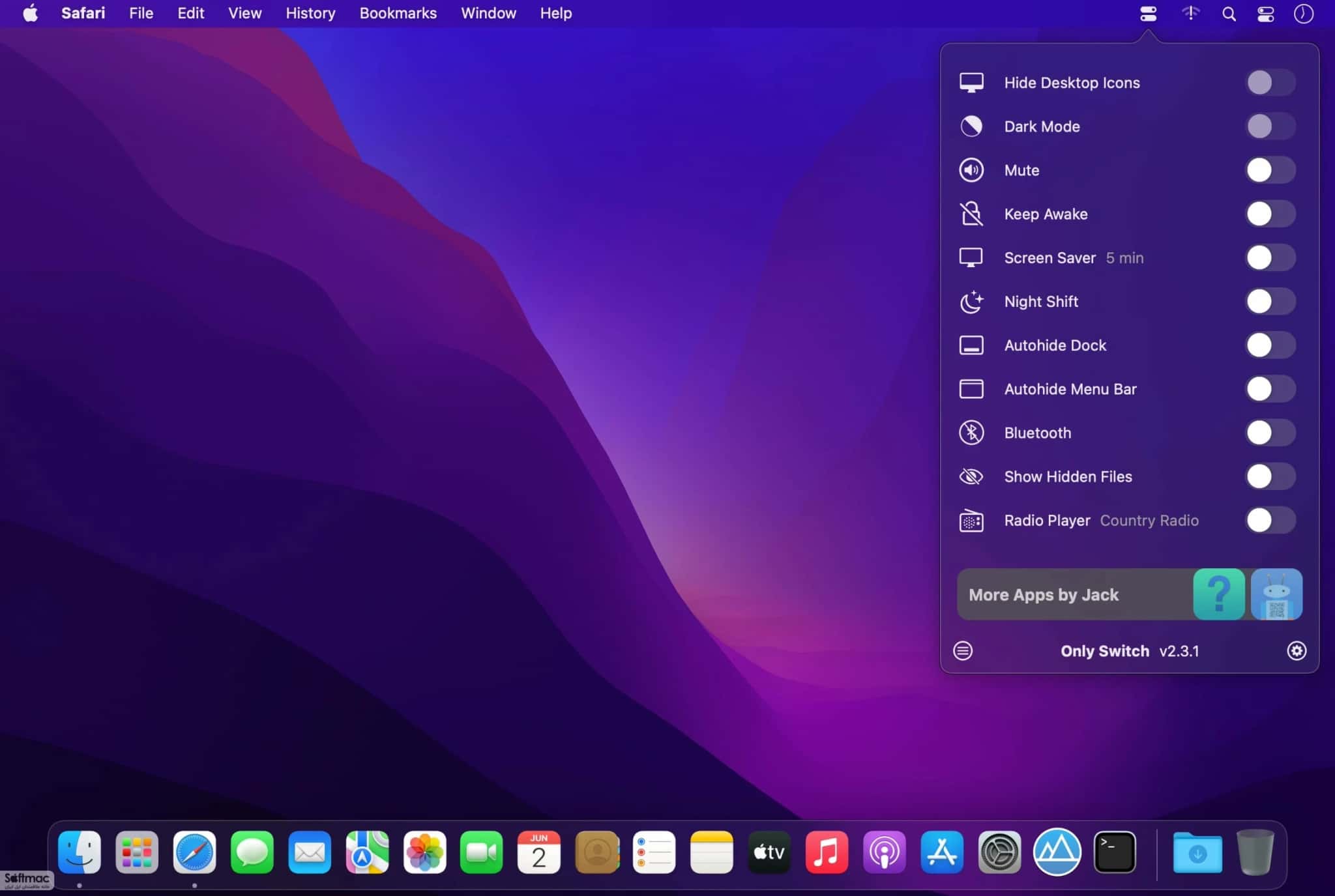Screen dimensions: 1335x896
Task: Turn on Keep Awake switch
Action: [x=1270, y=214]
